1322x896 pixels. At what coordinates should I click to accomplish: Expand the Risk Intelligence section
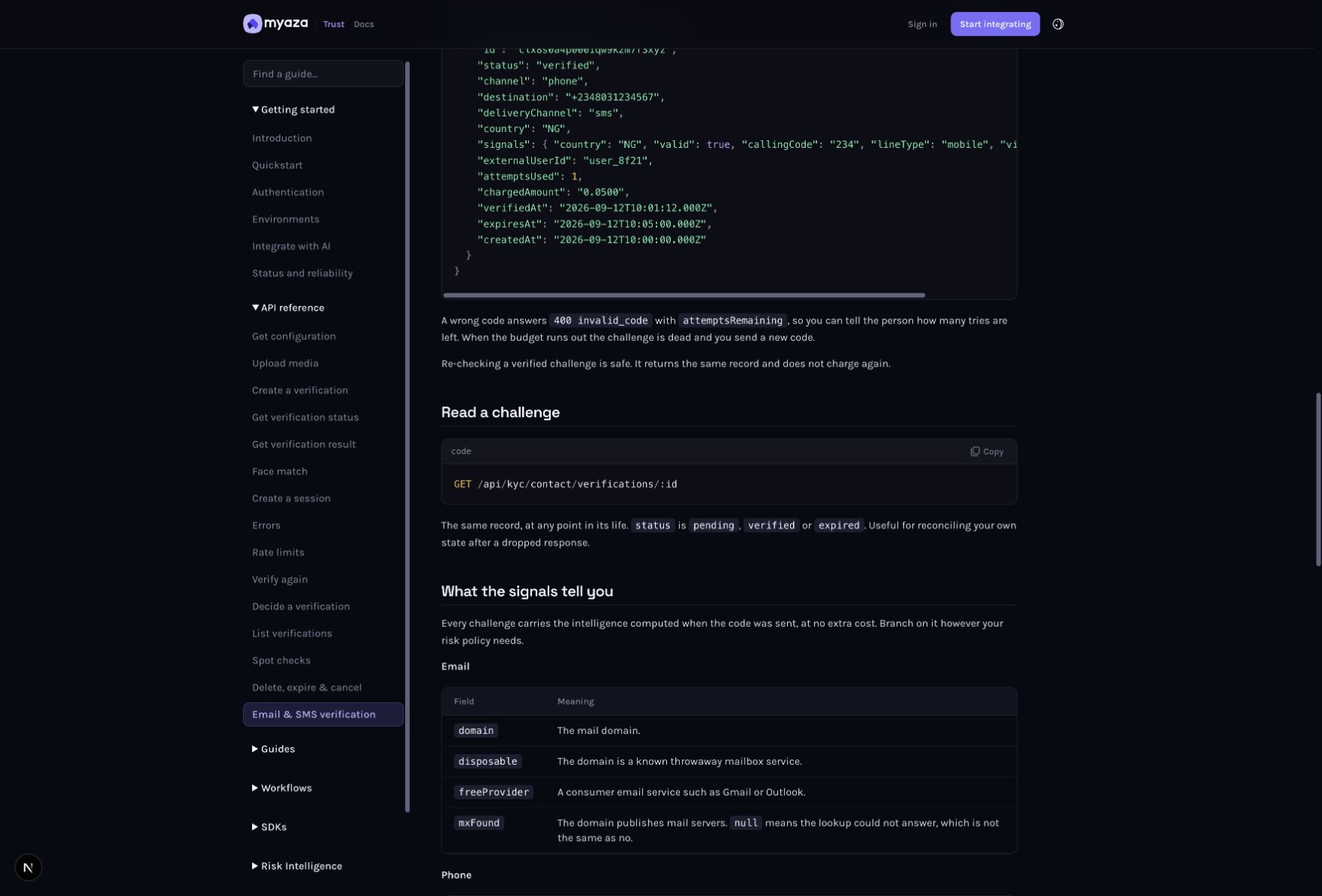297,867
